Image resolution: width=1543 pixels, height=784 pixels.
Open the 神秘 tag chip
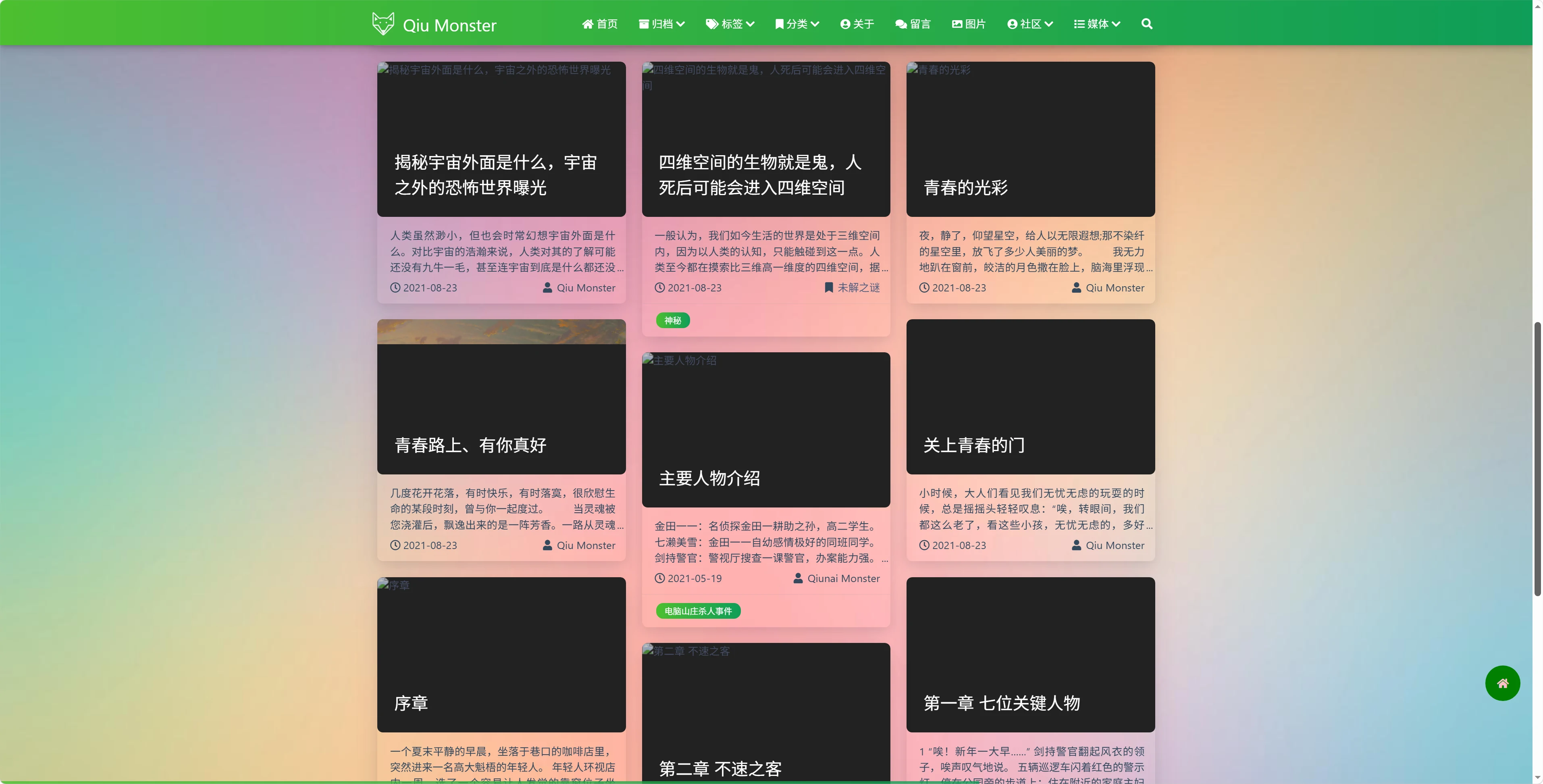pos(673,320)
